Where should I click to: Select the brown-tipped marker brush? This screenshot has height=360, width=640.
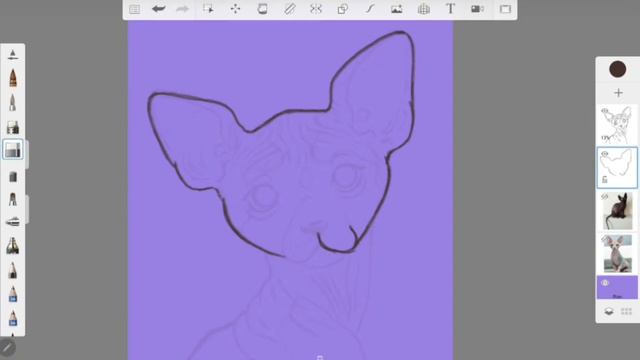point(13,78)
